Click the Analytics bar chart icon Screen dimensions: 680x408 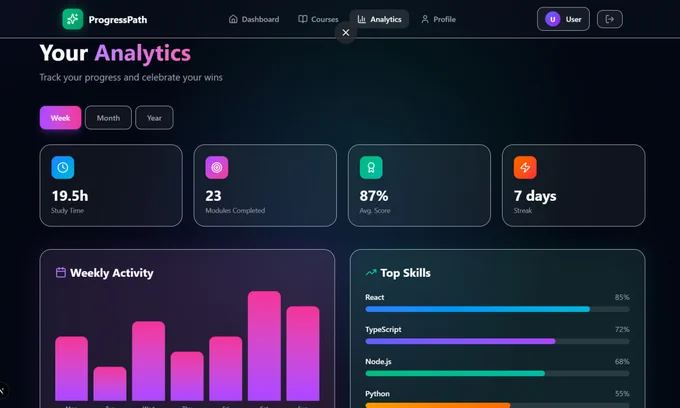coord(362,19)
